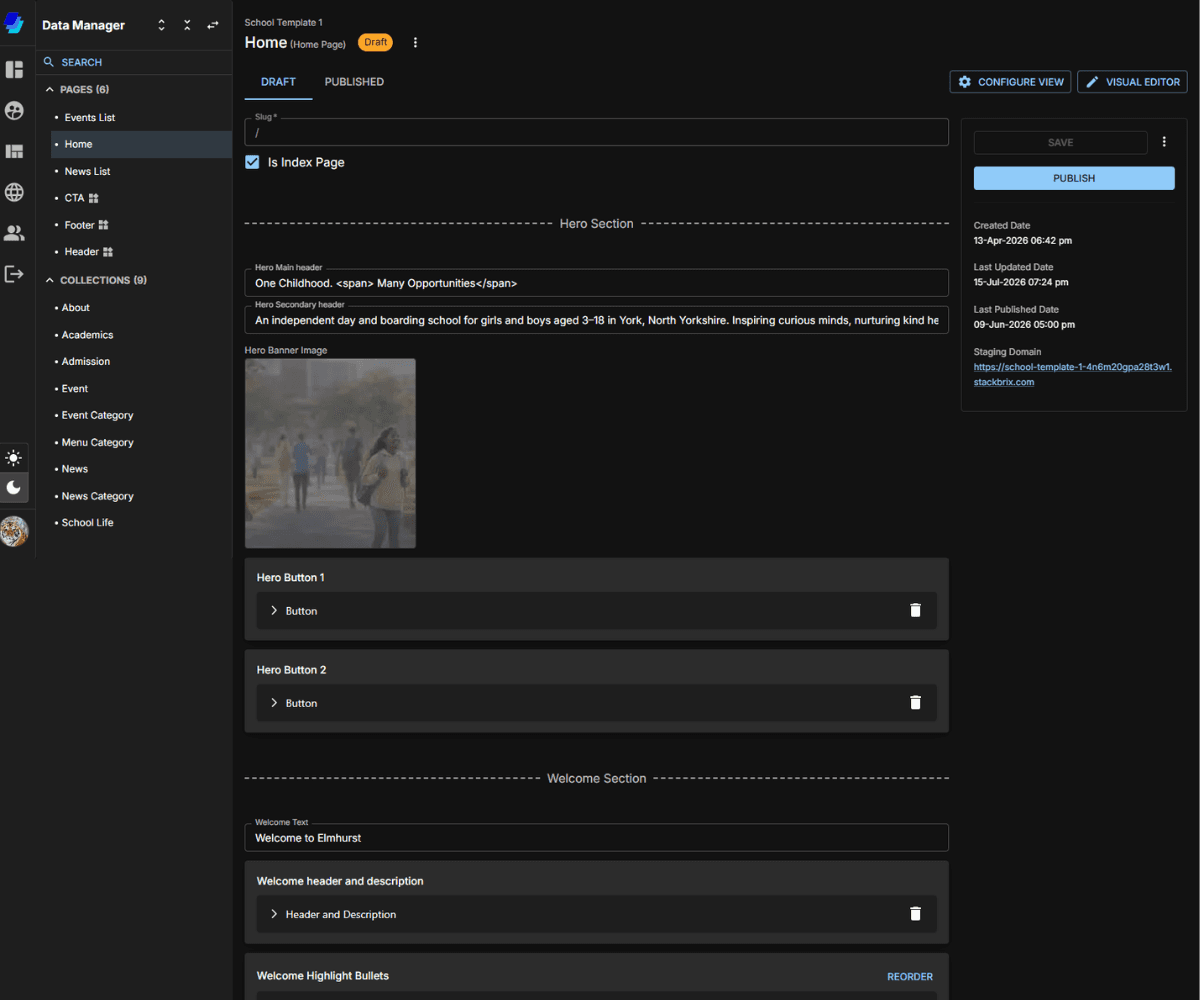This screenshot has height=1000, width=1200.
Task: Click the logout arrow icon
Action: point(14,273)
